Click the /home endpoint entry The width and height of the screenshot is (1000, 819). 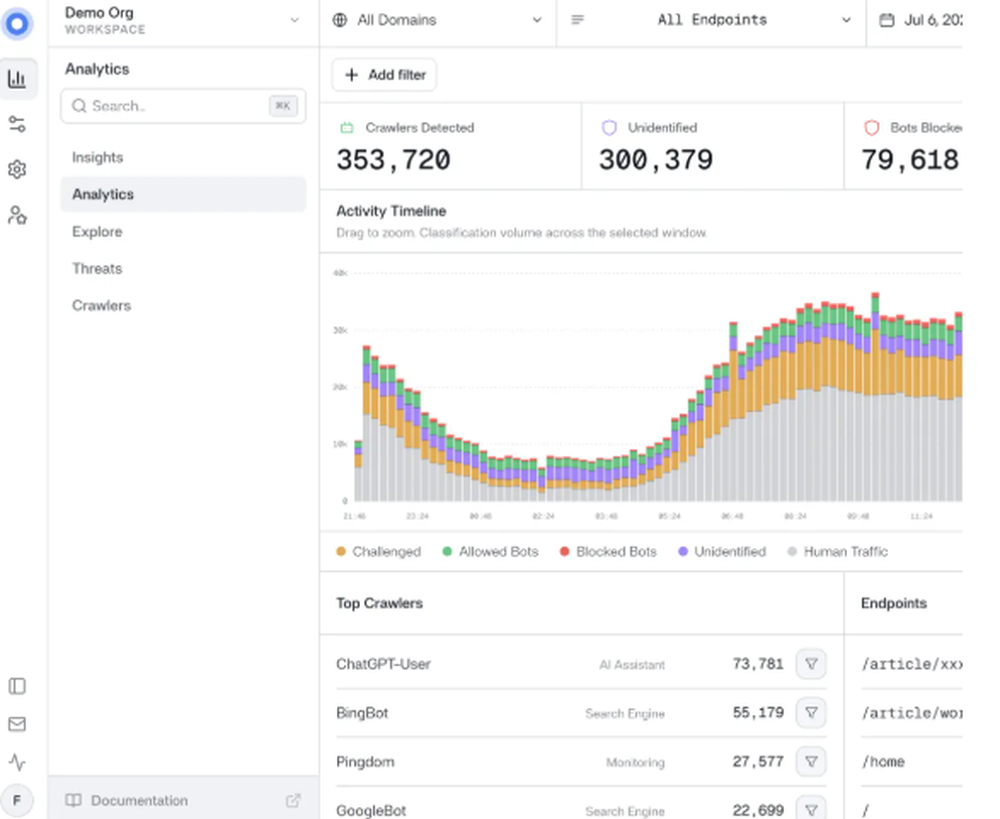883,762
